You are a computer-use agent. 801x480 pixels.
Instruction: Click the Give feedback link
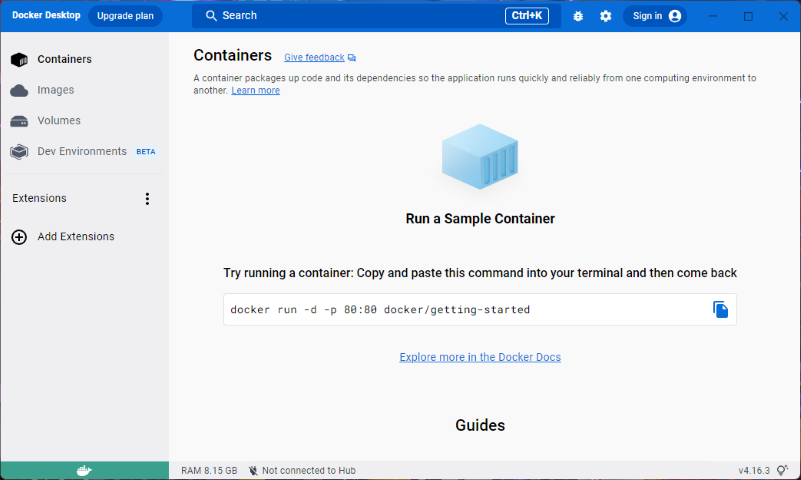pos(314,57)
